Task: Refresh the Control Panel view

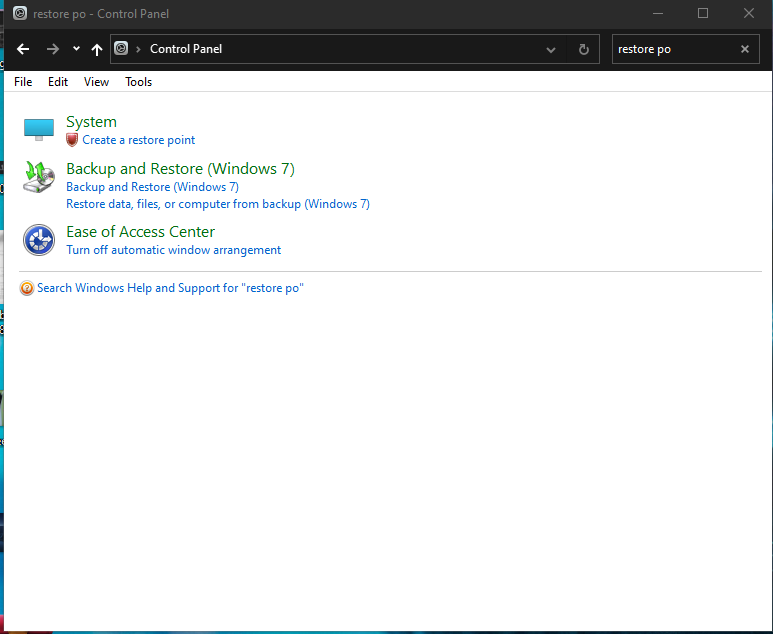Action: click(x=584, y=49)
